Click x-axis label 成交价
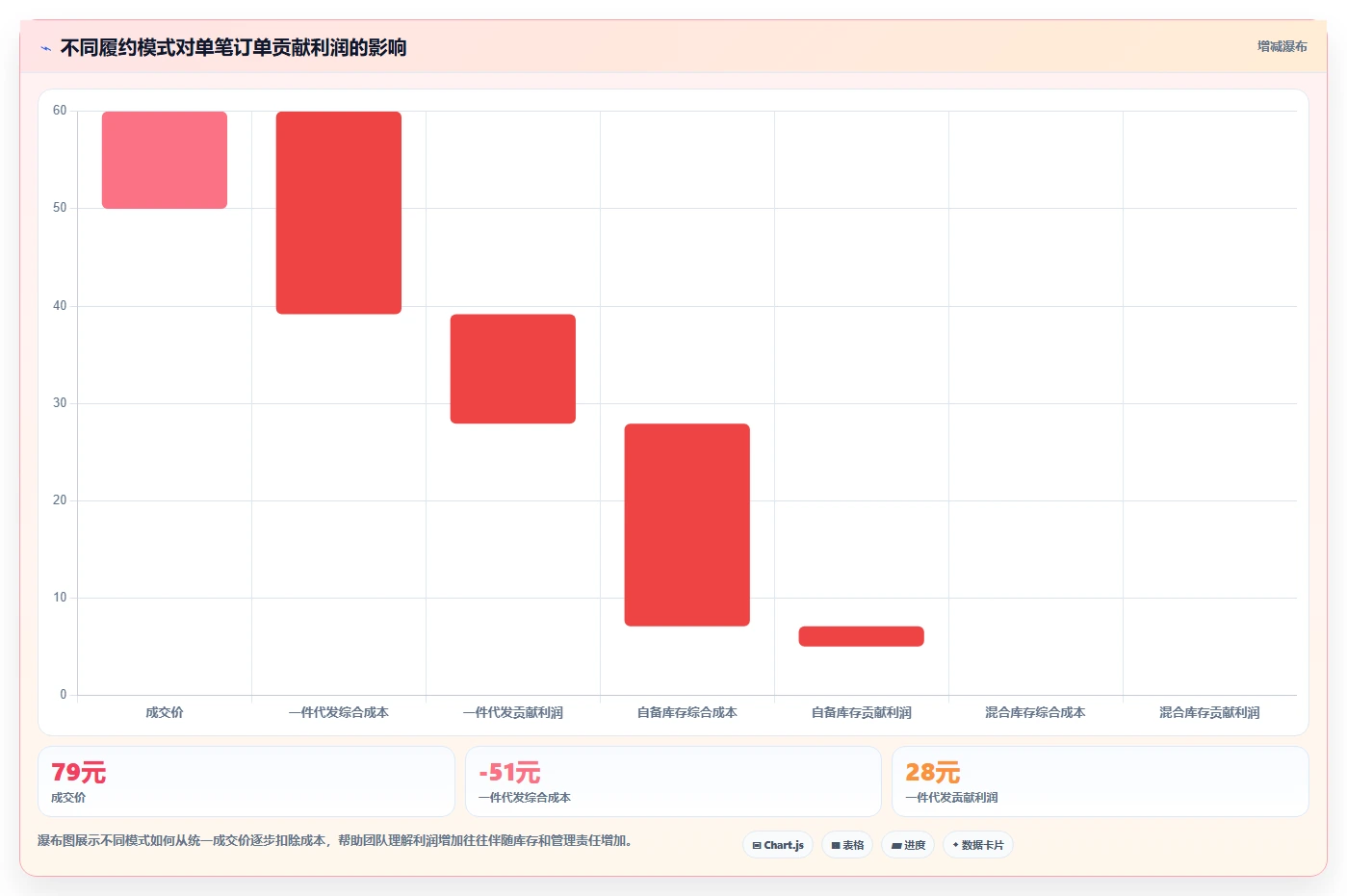This screenshot has height=896, width=1347. 165,712
